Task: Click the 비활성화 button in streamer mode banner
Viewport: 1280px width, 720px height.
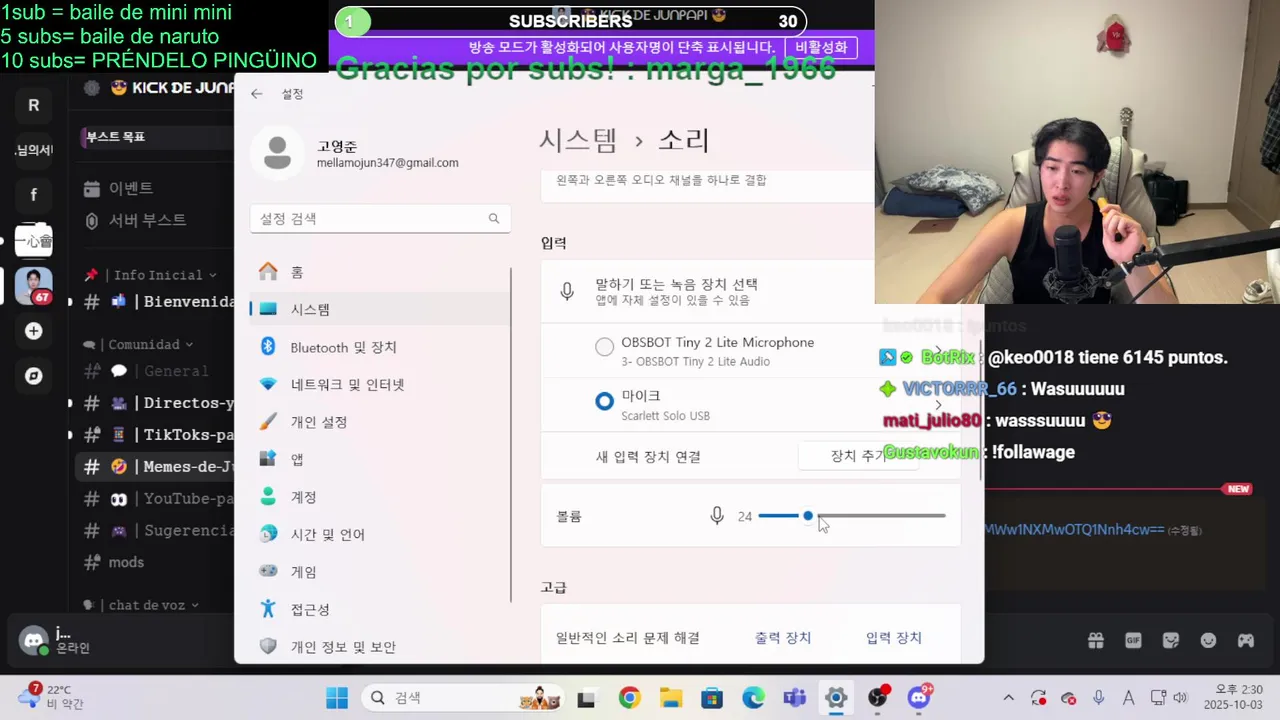Action: pos(821,47)
